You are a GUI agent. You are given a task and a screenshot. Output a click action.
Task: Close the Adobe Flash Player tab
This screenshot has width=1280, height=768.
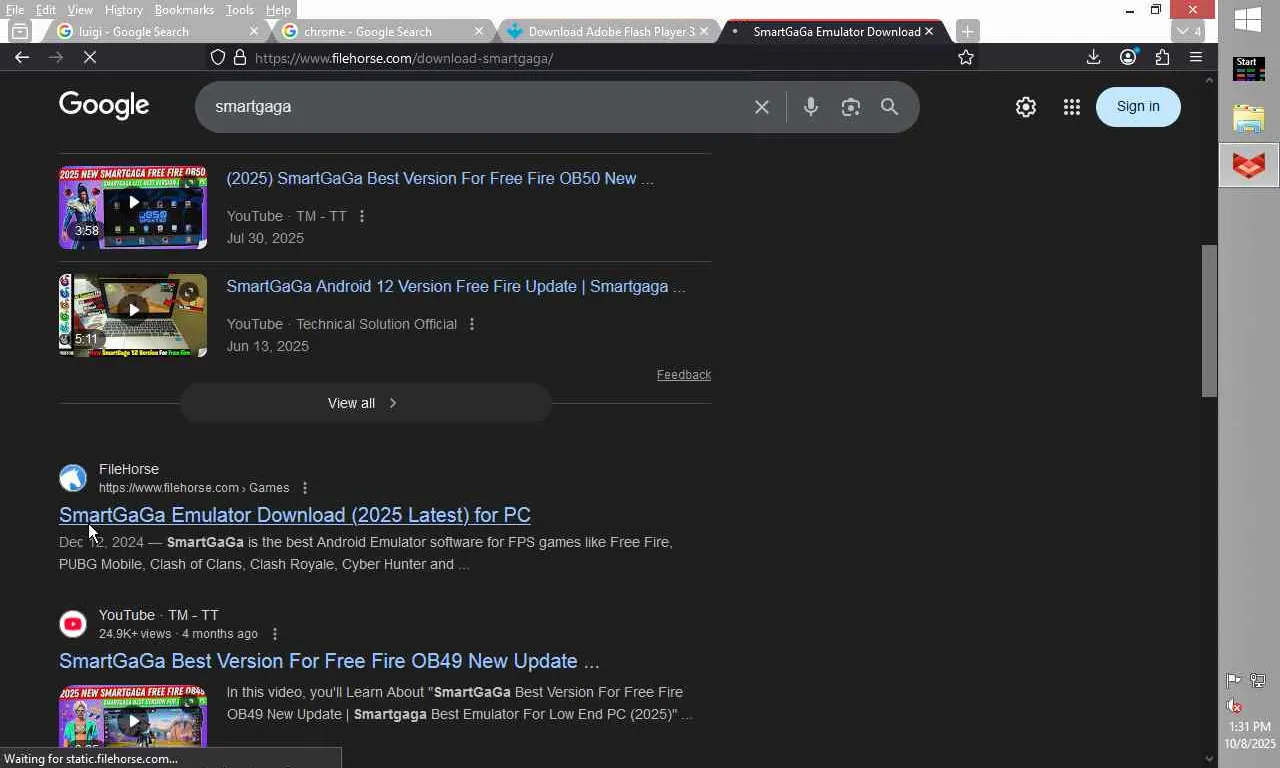pyautogui.click(x=703, y=31)
